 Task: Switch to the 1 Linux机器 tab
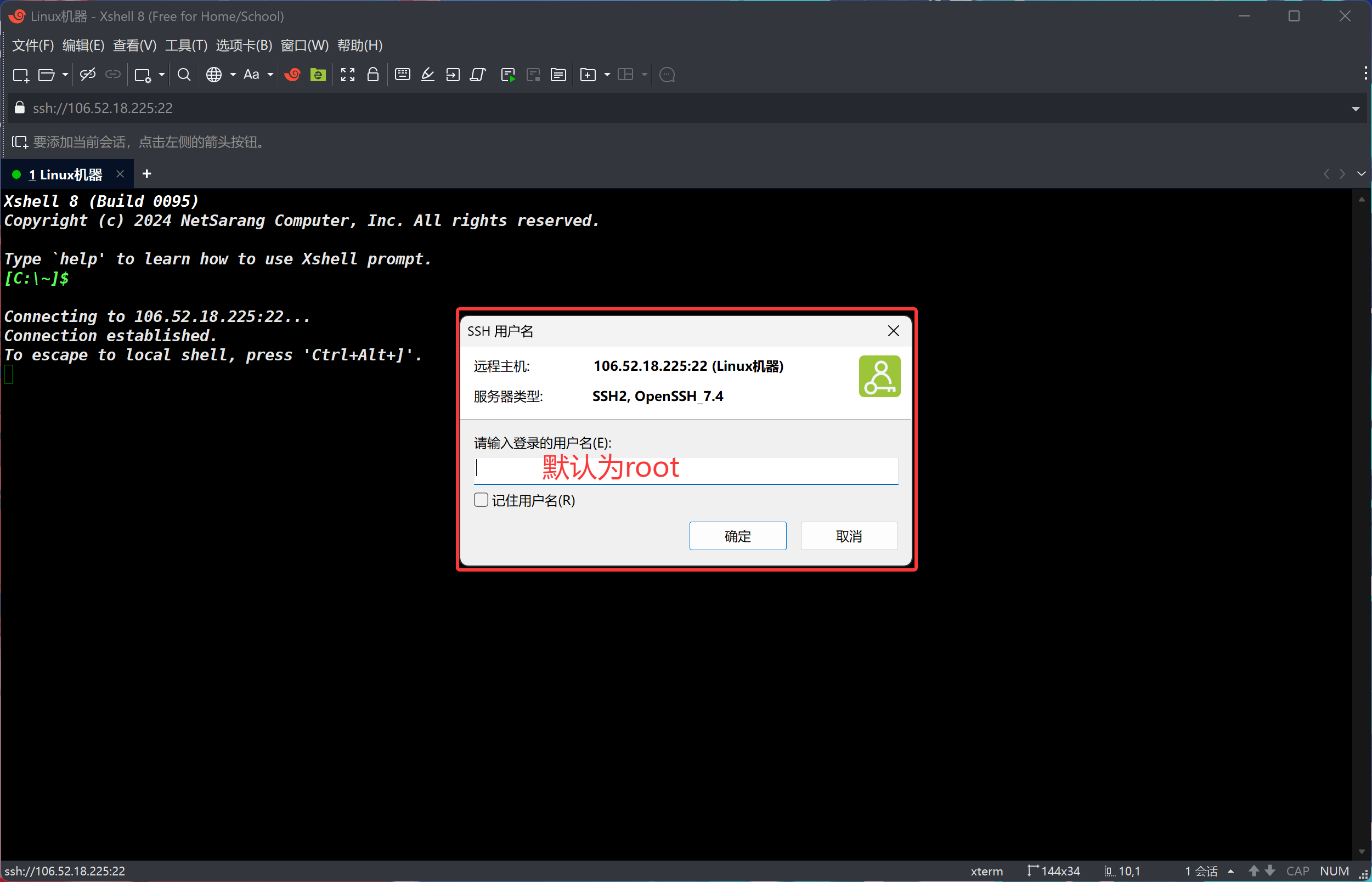[x=65, y=174]
